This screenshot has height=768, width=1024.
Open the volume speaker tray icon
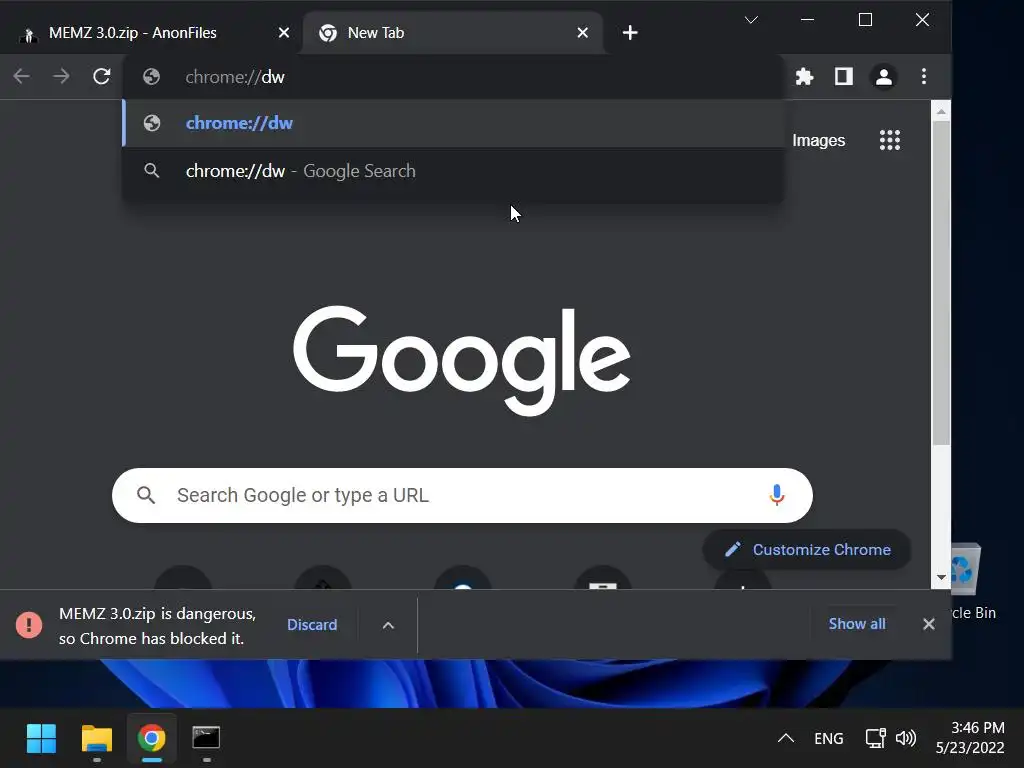click(905, 739)
